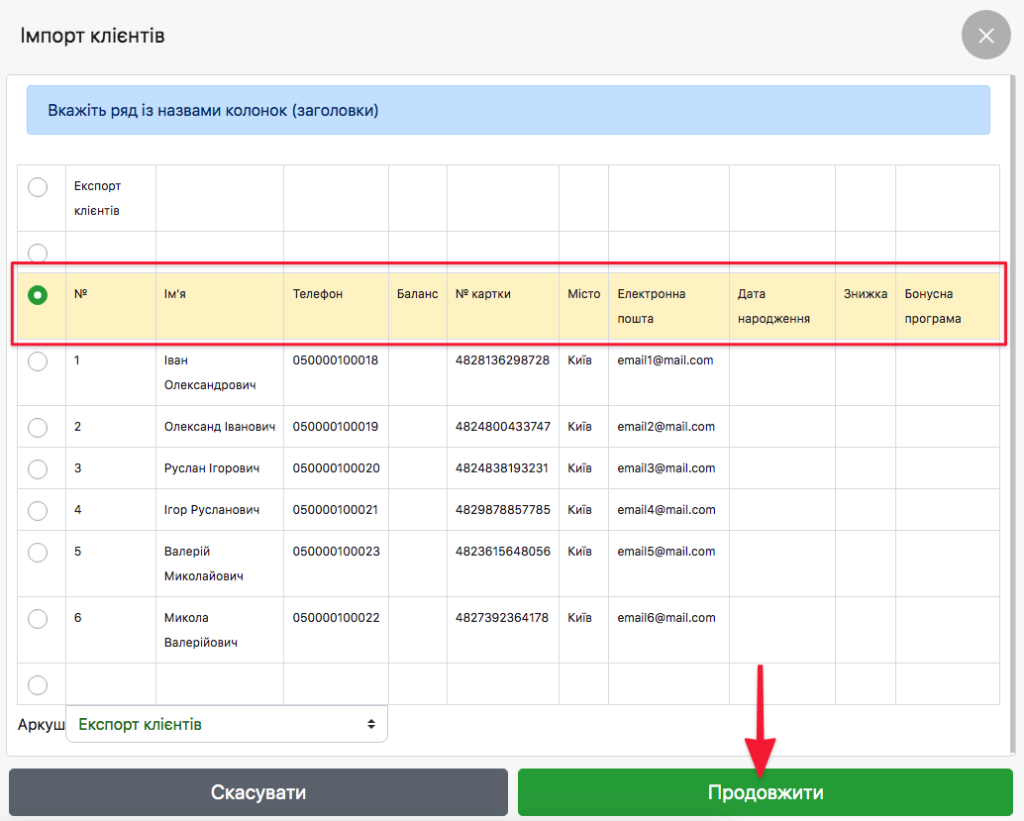Close the Імпорт клієнтів dialog
This screenshot has height=821, width=1024.
[986, 37]
